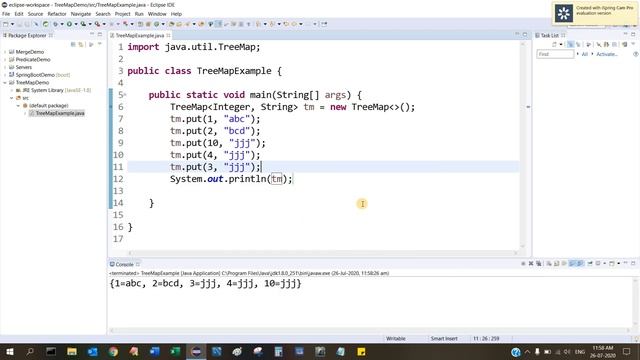Click the Find field in Task List
The width and height of the screenshot is (640, 360).
[555, 54]
